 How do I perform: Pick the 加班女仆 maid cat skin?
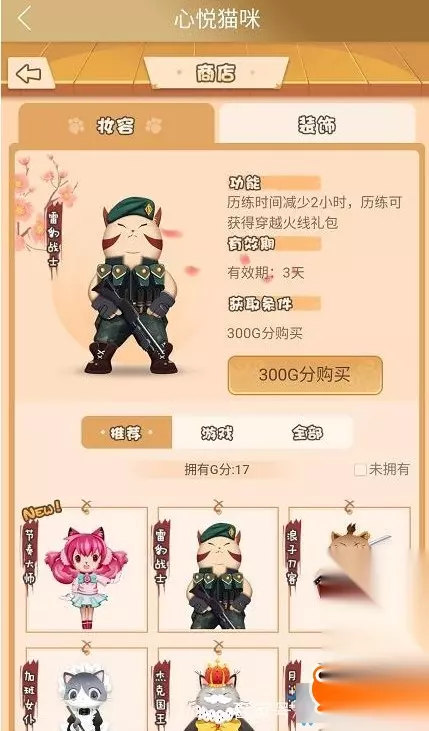[87, 689]
